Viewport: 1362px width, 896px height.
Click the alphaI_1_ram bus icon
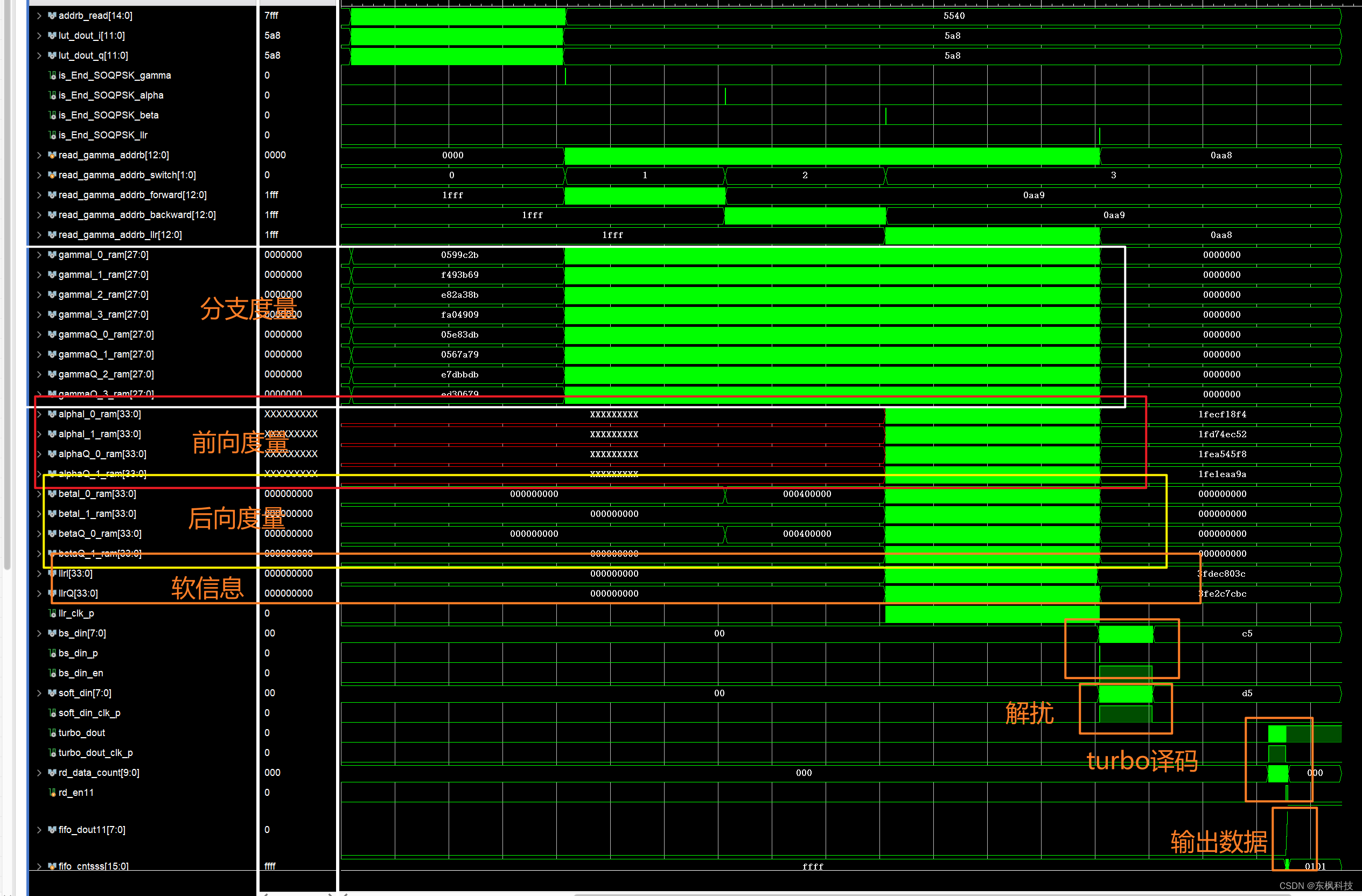click(x=52, y=434)
